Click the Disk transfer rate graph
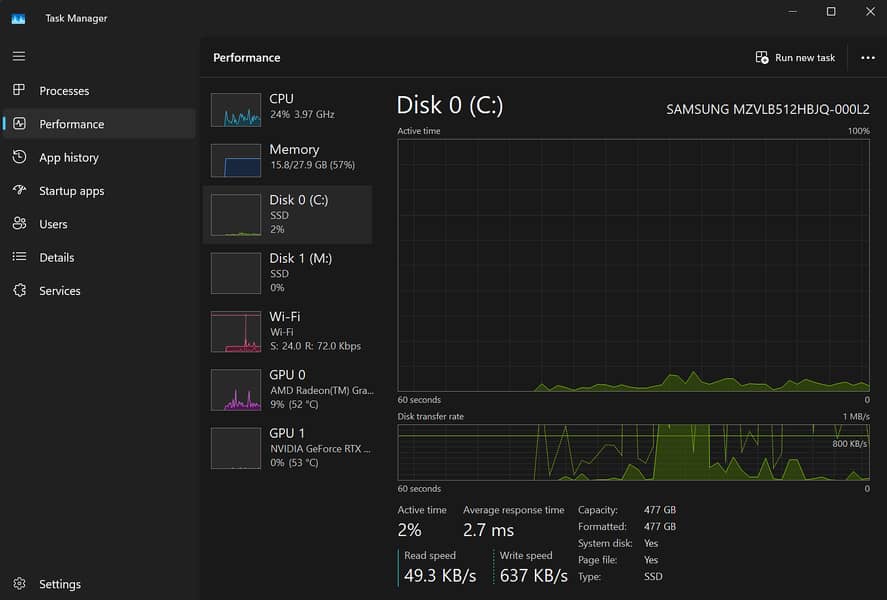The height and width of the screenshot is (600, 887). (x=633, y=452)
